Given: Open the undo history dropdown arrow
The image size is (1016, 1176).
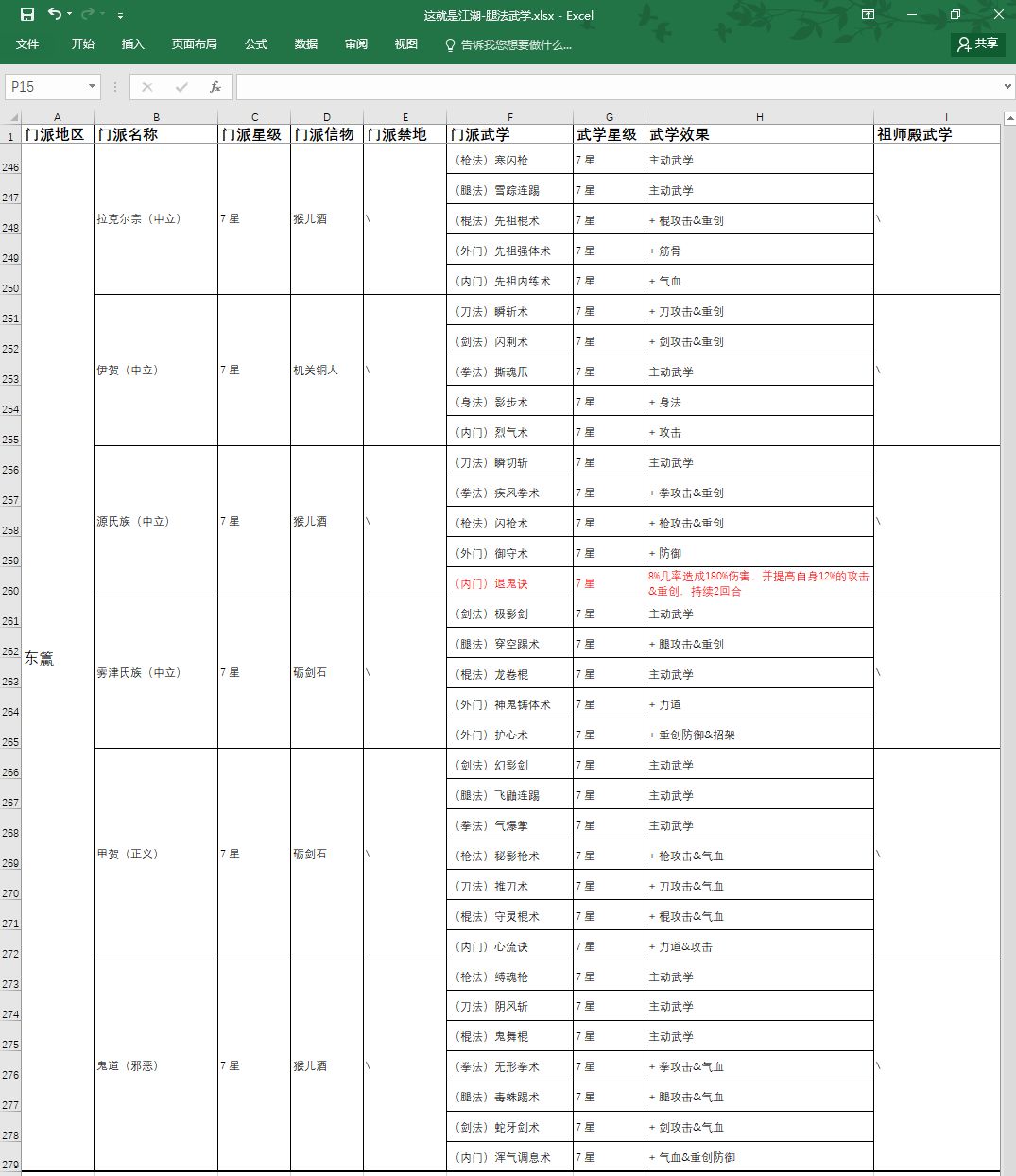Looking at the screenshot, I should point(69,14).
